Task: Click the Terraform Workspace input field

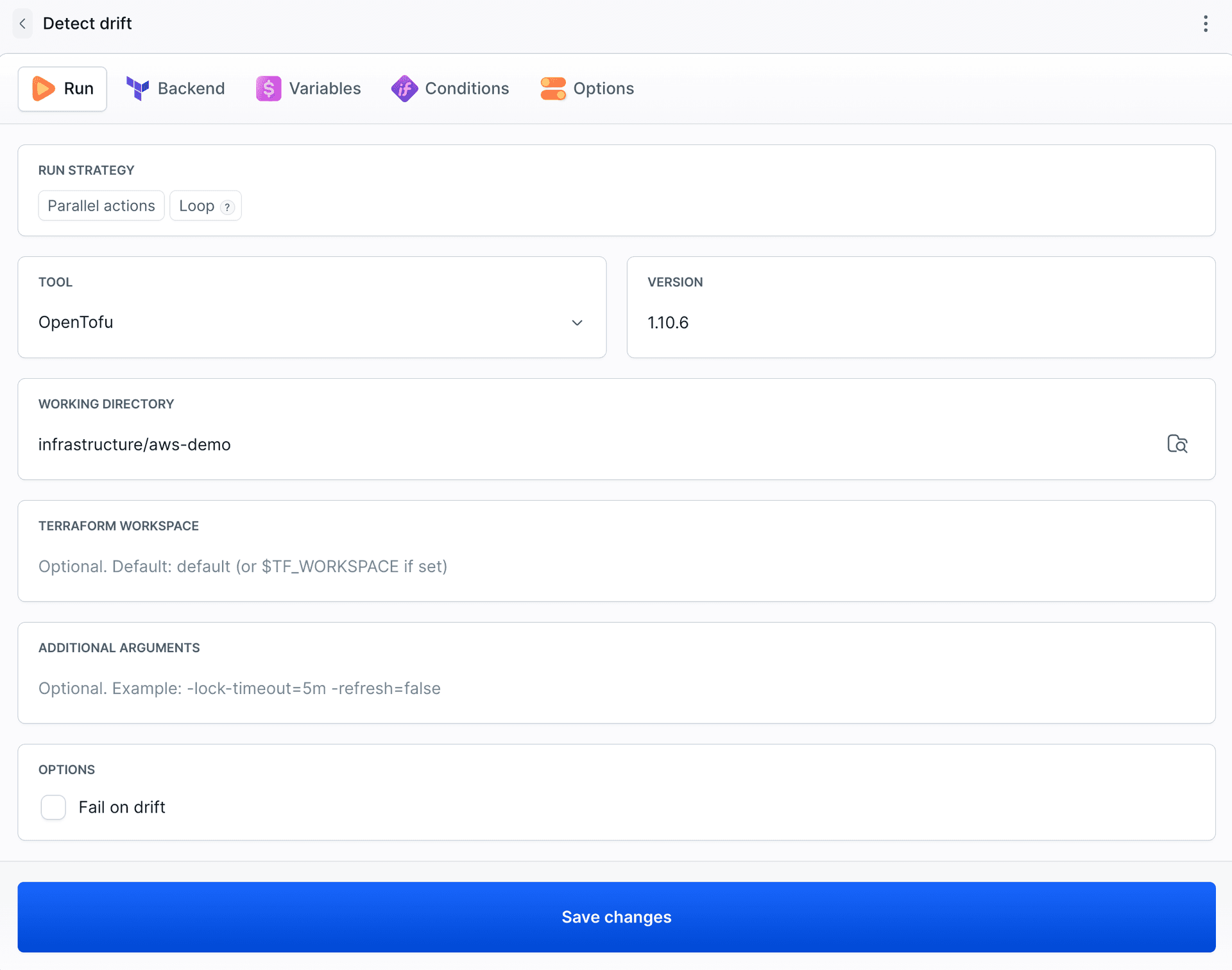Action: tap(616, 566)
